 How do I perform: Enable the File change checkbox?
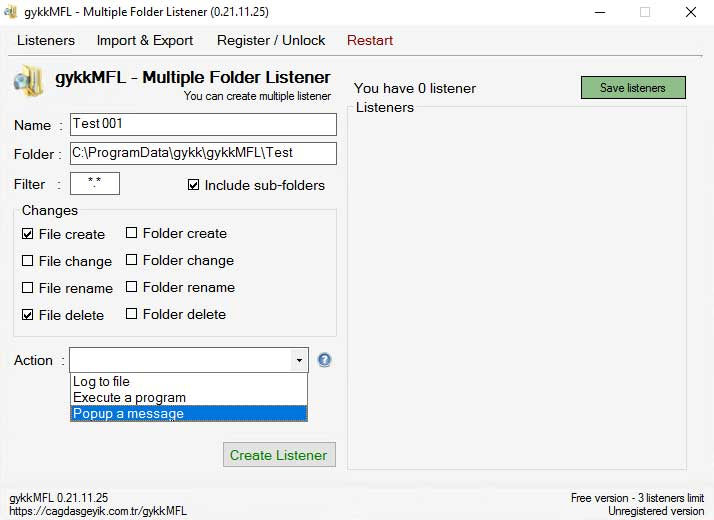[x=28, y=261]
